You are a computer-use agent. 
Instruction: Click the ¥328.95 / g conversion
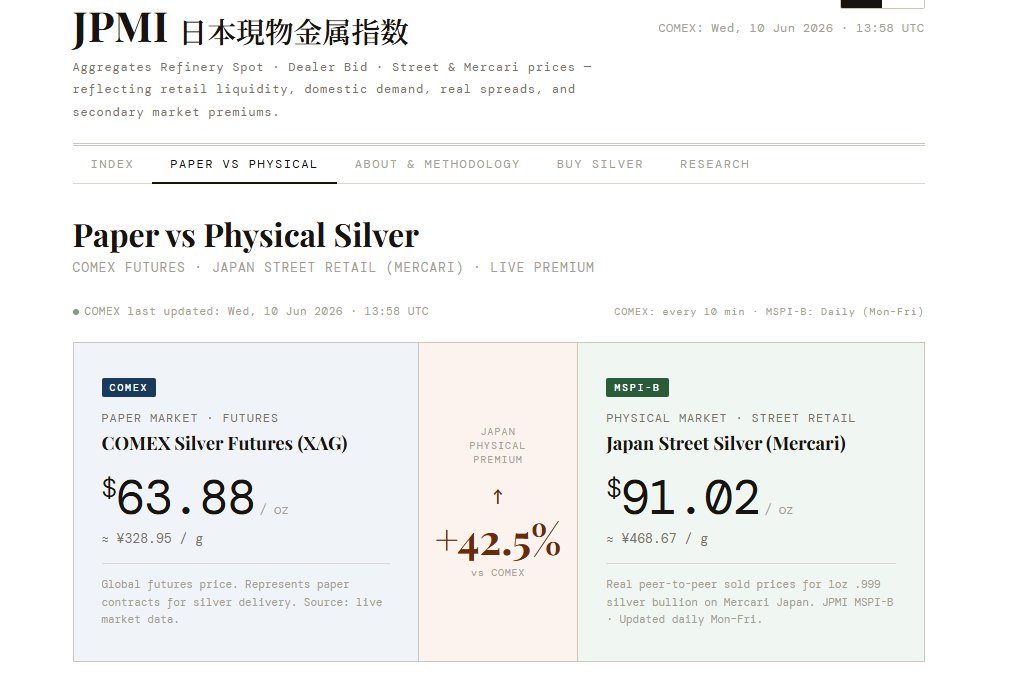pyautogui.click(x=153, y=539)
